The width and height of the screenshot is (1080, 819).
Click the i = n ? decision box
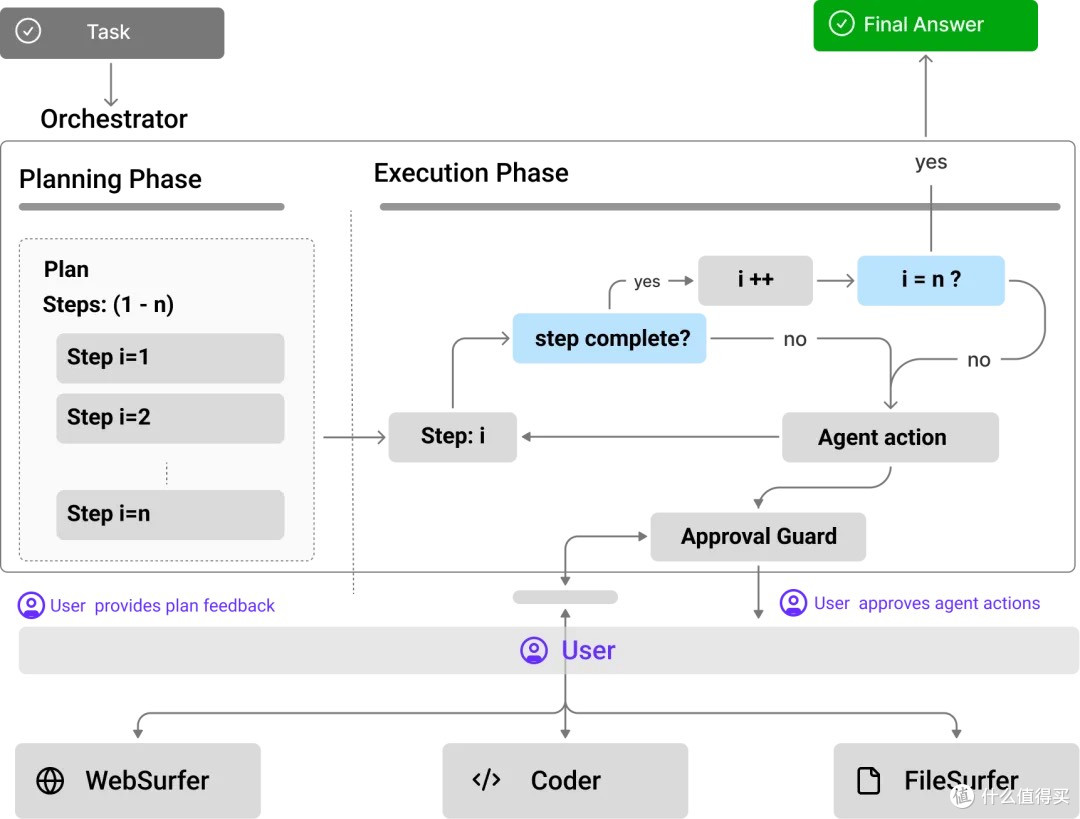click(x=931, y=280)
